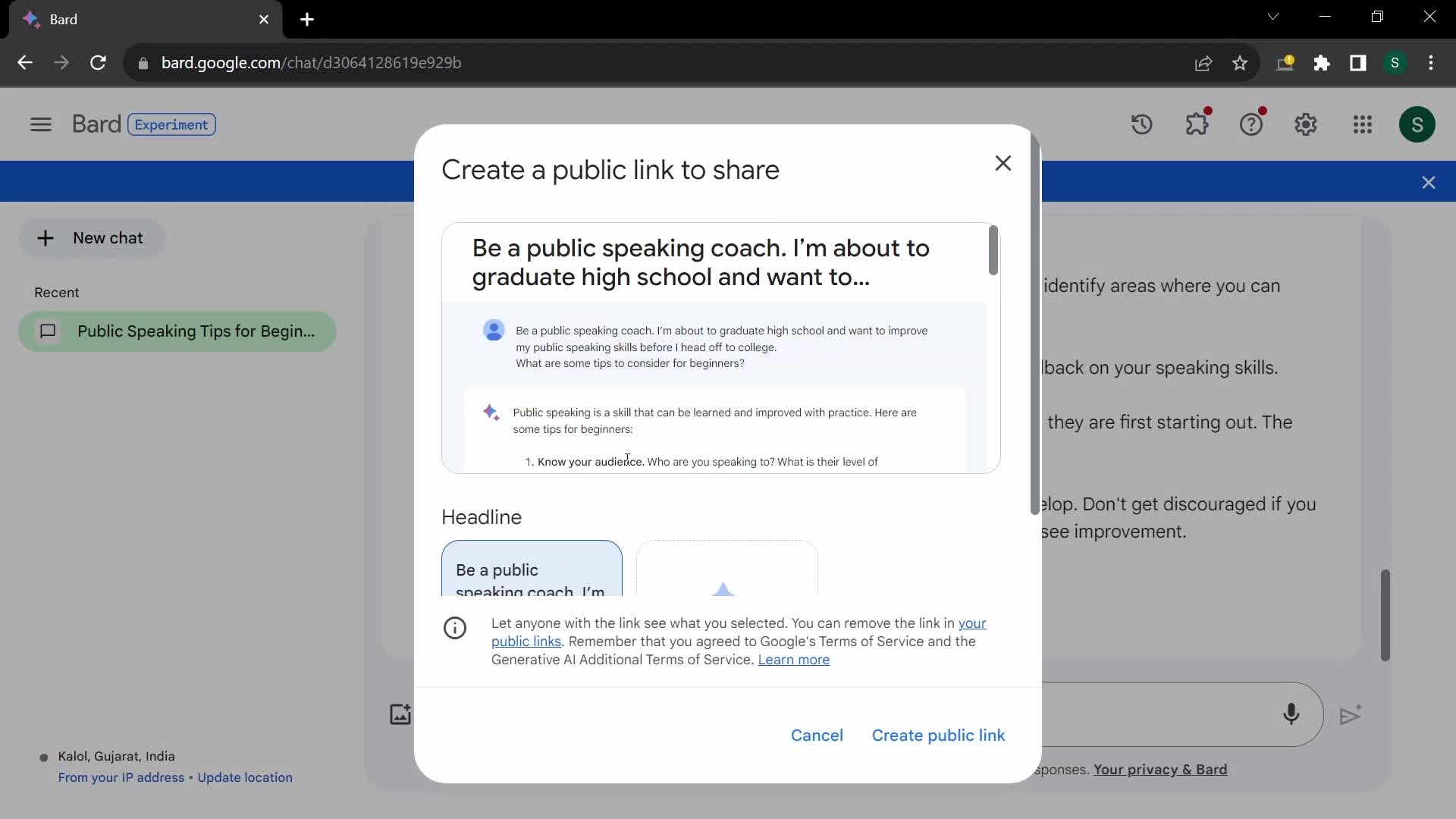Screen dimensions: 1456x819
Task: Click the 'Headline' section label
Action: coord(482,517)
